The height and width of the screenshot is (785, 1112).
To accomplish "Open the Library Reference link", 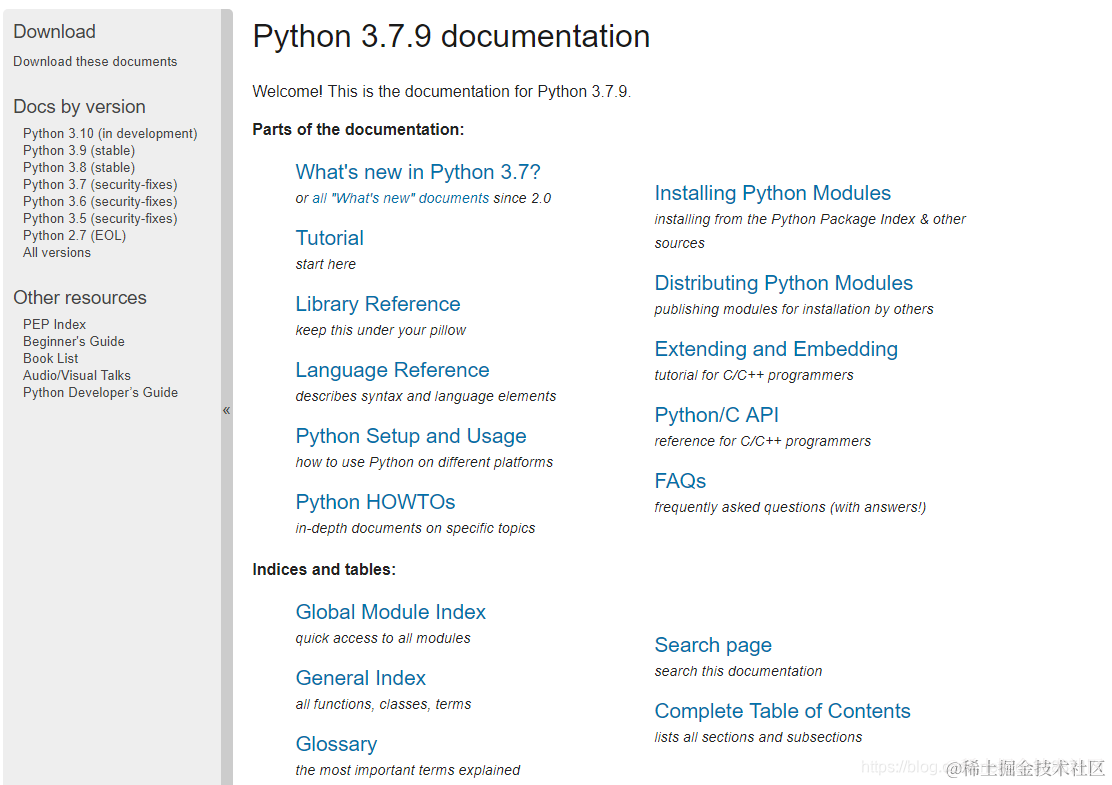I will (x=378, y=304).
